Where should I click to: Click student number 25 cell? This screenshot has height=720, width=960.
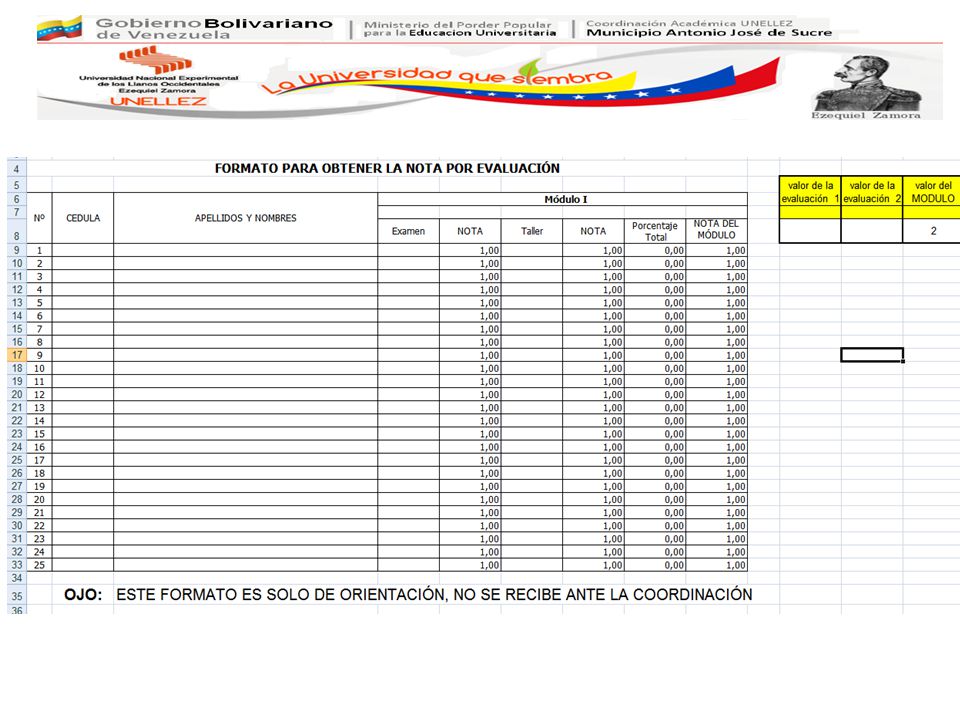coord(39,565)
